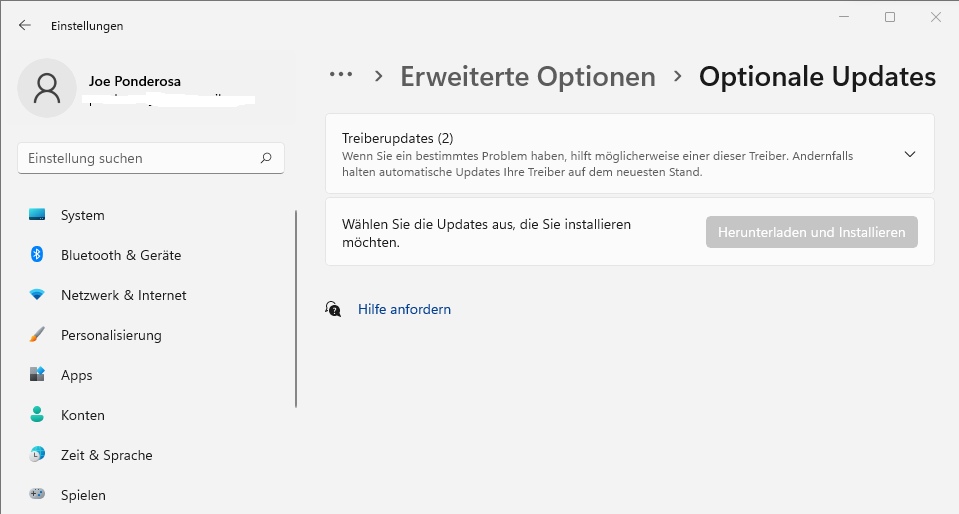This screenshot has height=514, width=959.
Task: Open the breadcrumb ellipsis menu
Action: tap(341, 75)
